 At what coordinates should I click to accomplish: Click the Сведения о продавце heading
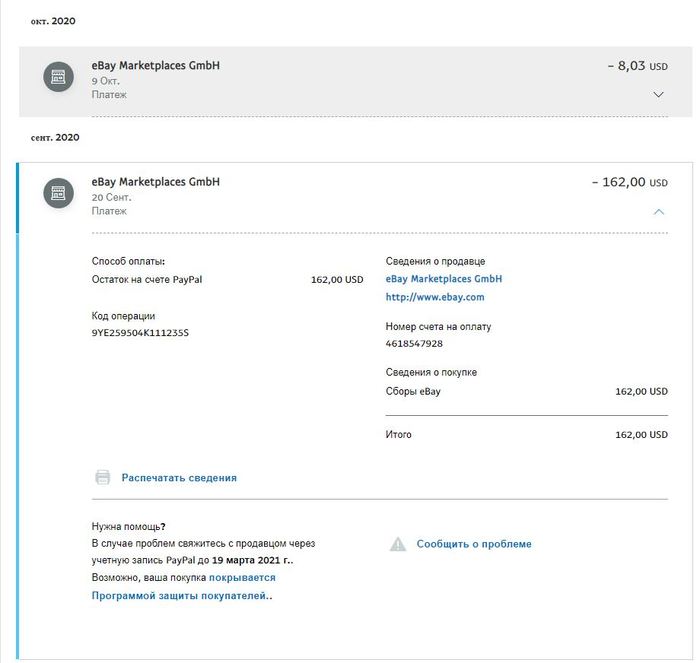tap(435, 261)
